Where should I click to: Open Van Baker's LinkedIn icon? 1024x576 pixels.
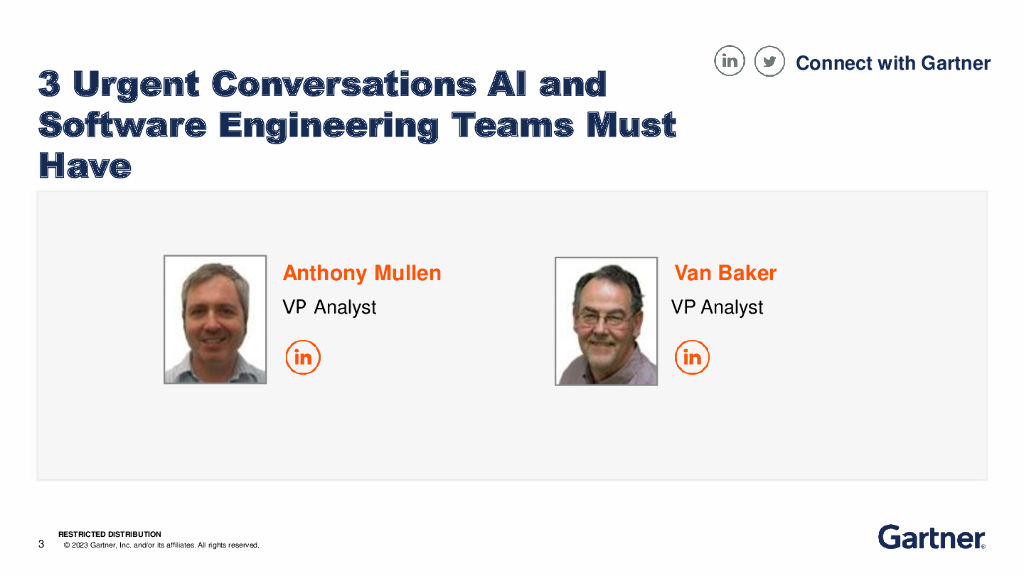pos(692,357)
